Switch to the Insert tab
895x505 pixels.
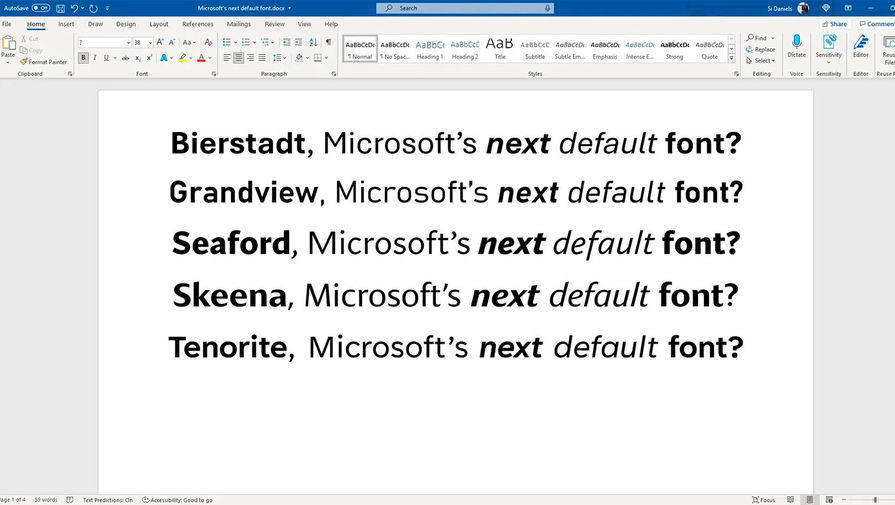click(66, 24)
